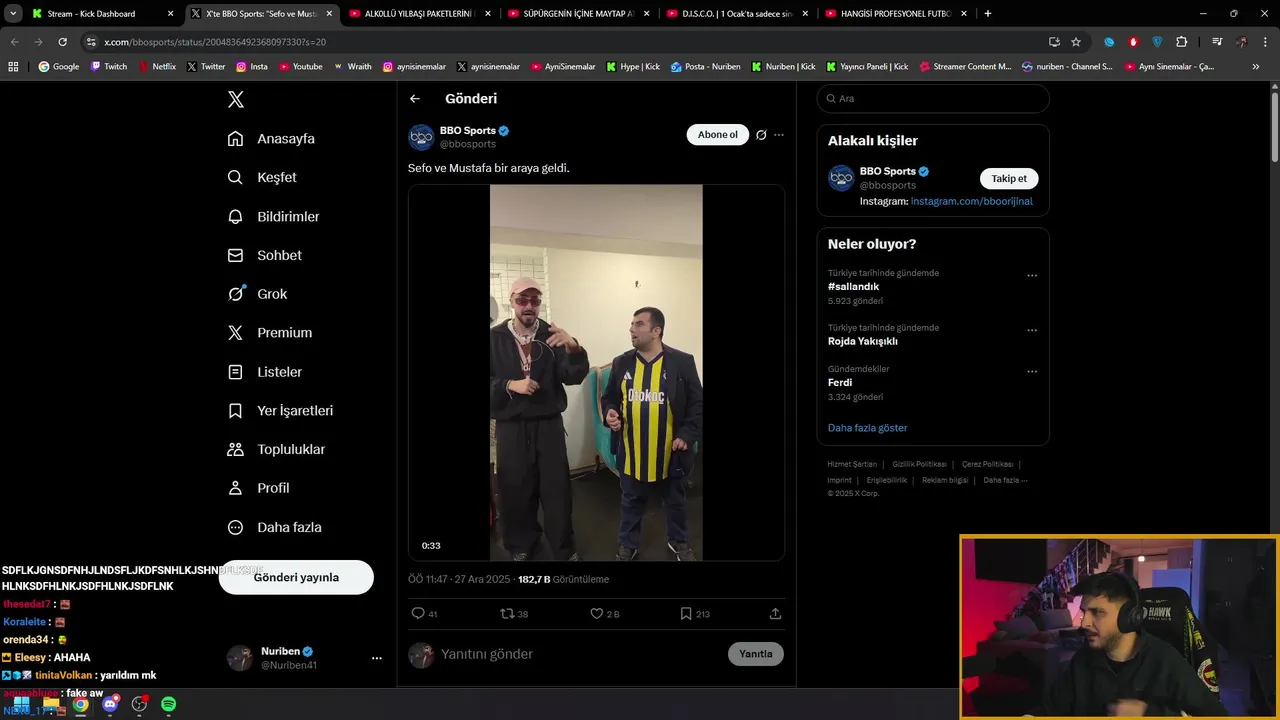Follow BBO Sports with Takip et
Viewport: 1280px width, 720px height.
coord(1009,178)
